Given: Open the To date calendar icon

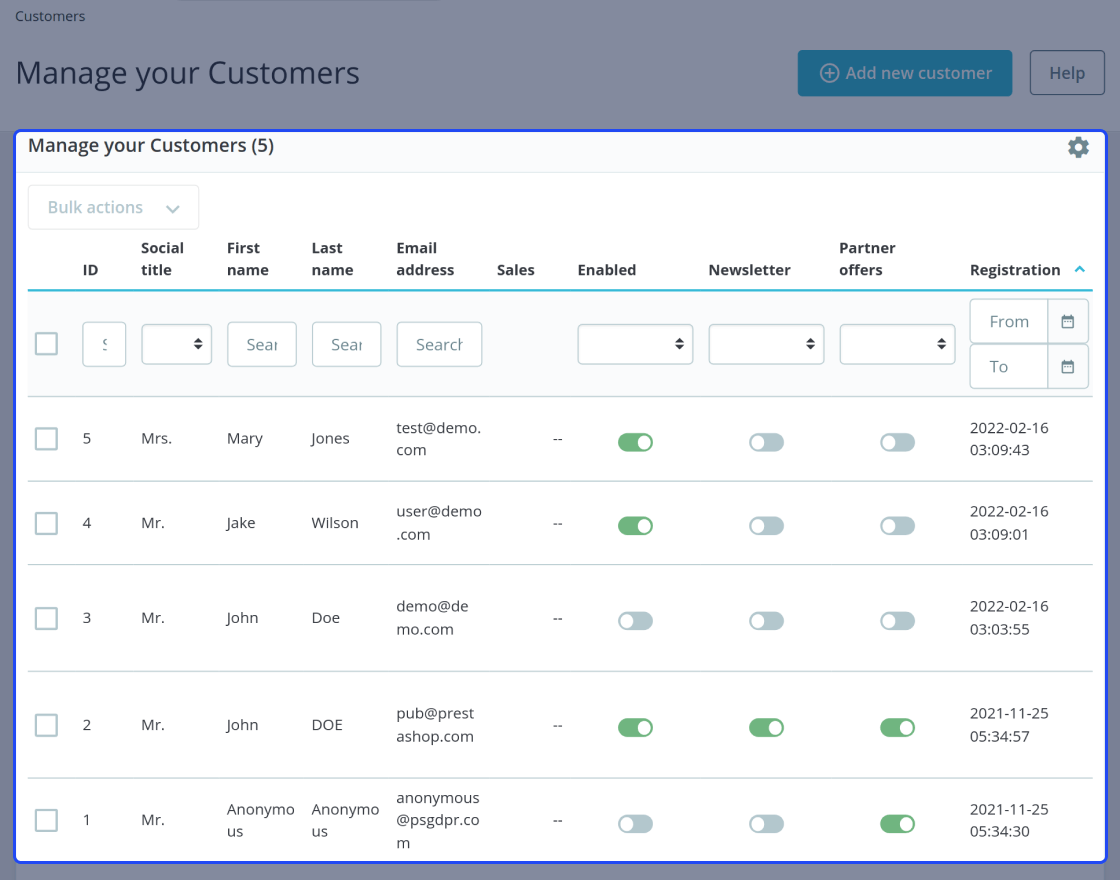Looking at the screenshot, I should click(x=1067, y=366).
